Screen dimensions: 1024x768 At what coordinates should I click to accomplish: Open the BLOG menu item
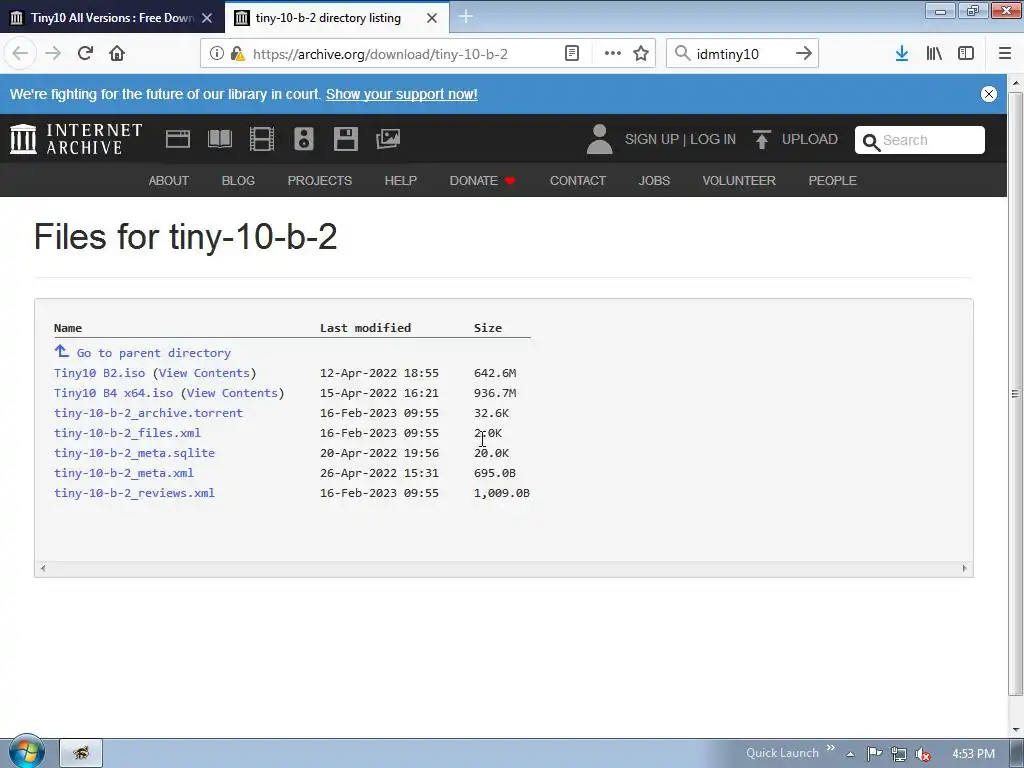[x=238, y=181]
